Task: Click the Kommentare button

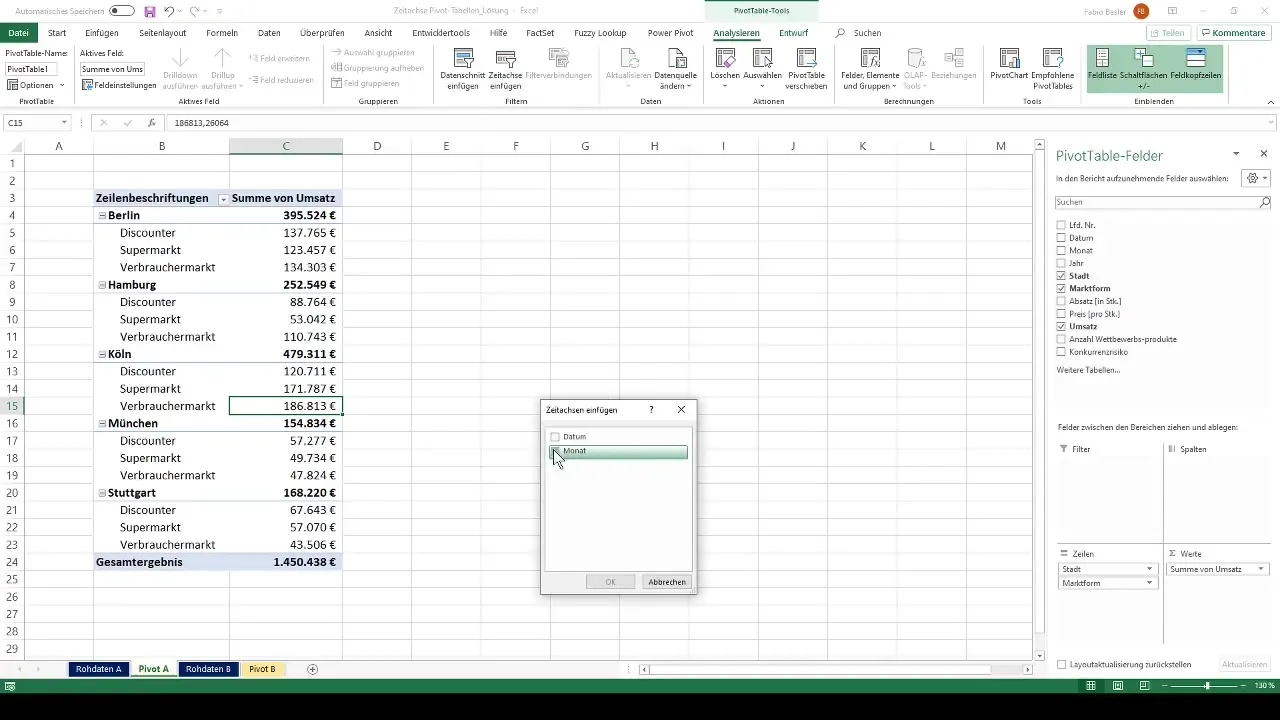Action: [1233, 33]
